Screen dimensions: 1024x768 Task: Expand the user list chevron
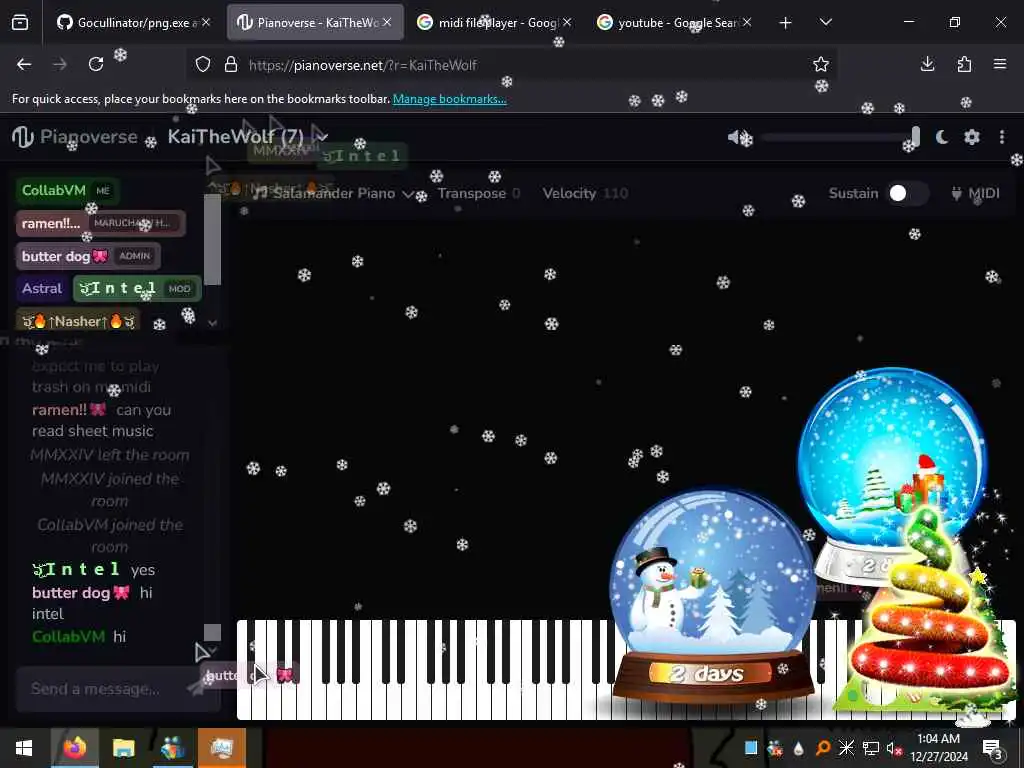click(x=212, y=323)
